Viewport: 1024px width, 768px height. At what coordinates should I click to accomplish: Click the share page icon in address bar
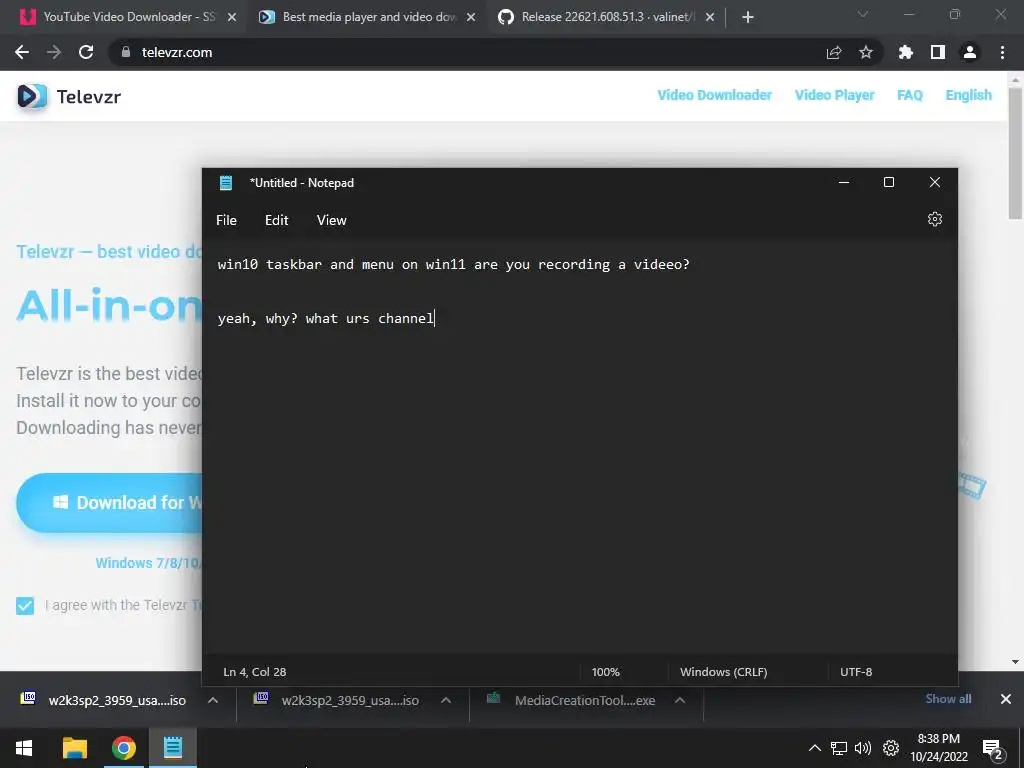click(x=833, y=52)
